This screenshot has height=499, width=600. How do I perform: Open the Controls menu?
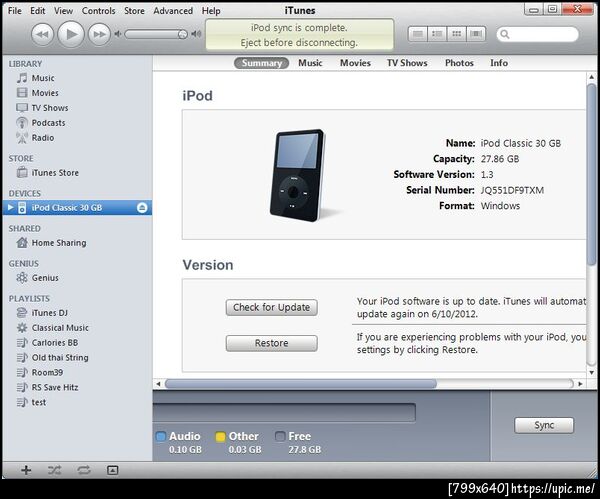pyautogui.click(x=98, y=11)
